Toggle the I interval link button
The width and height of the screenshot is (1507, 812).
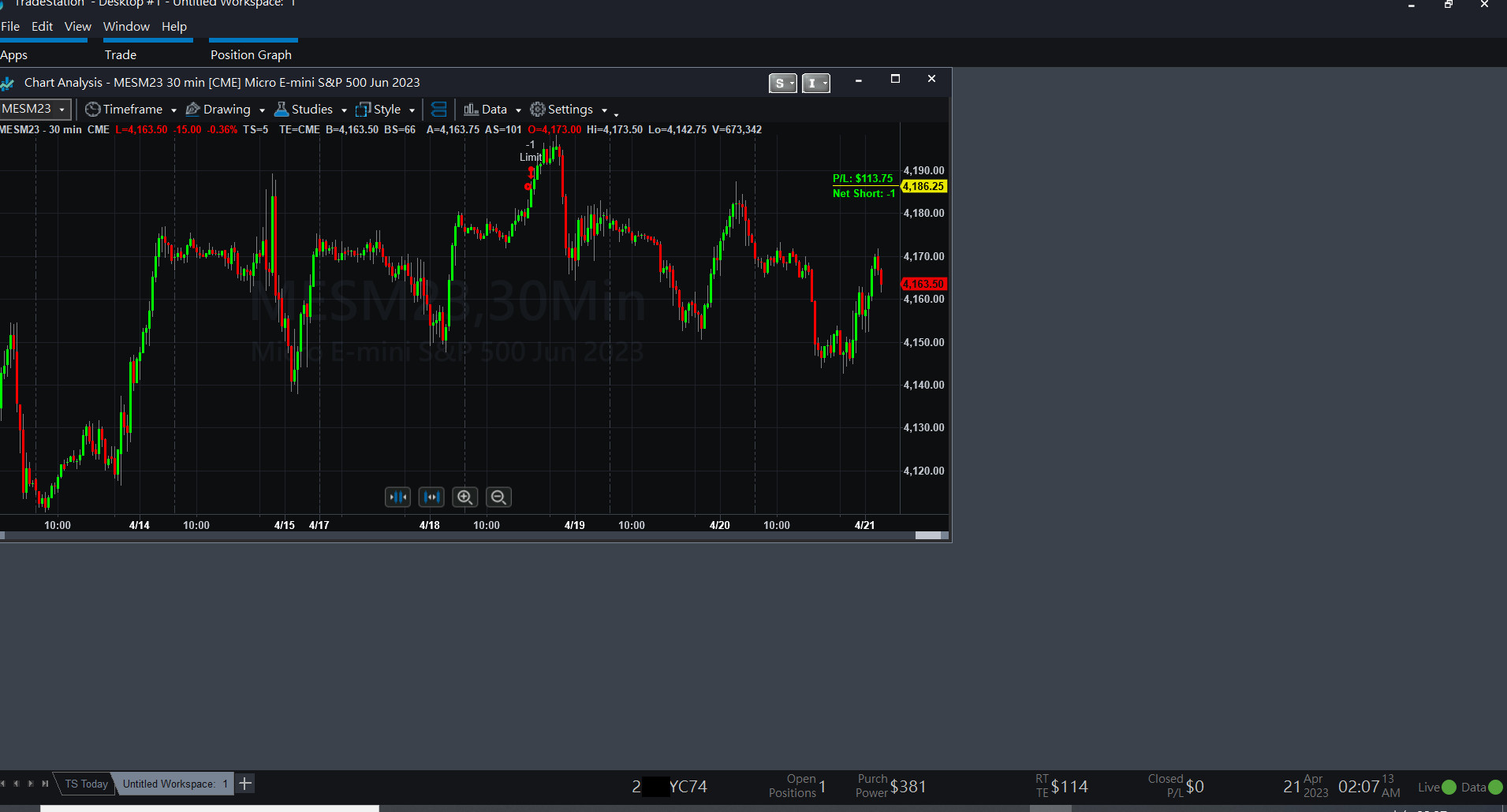(x=816, y=83)
